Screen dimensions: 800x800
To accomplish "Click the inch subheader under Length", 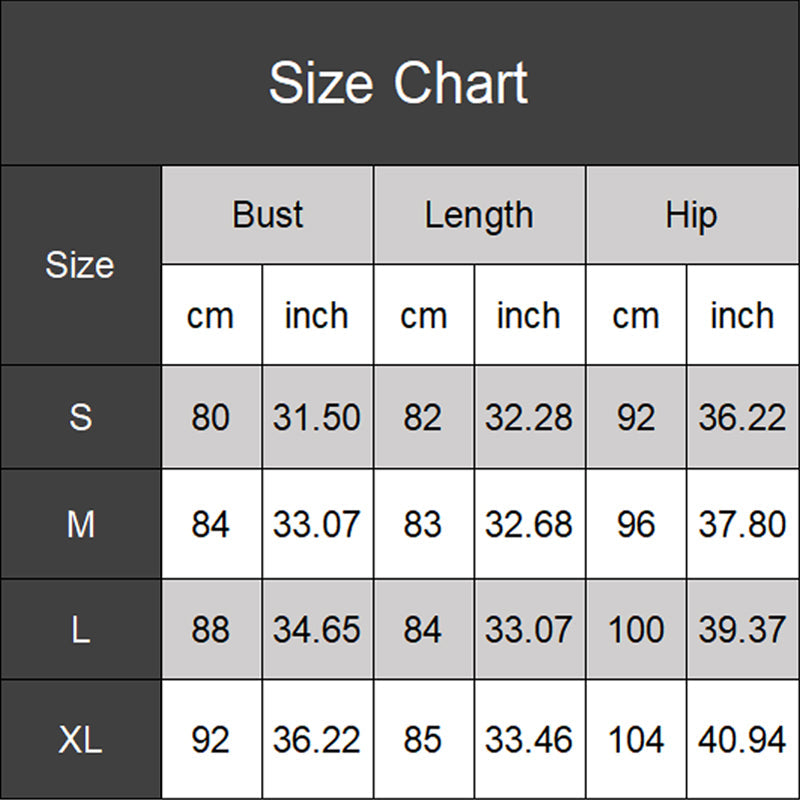I will click(x=529, y=316).
